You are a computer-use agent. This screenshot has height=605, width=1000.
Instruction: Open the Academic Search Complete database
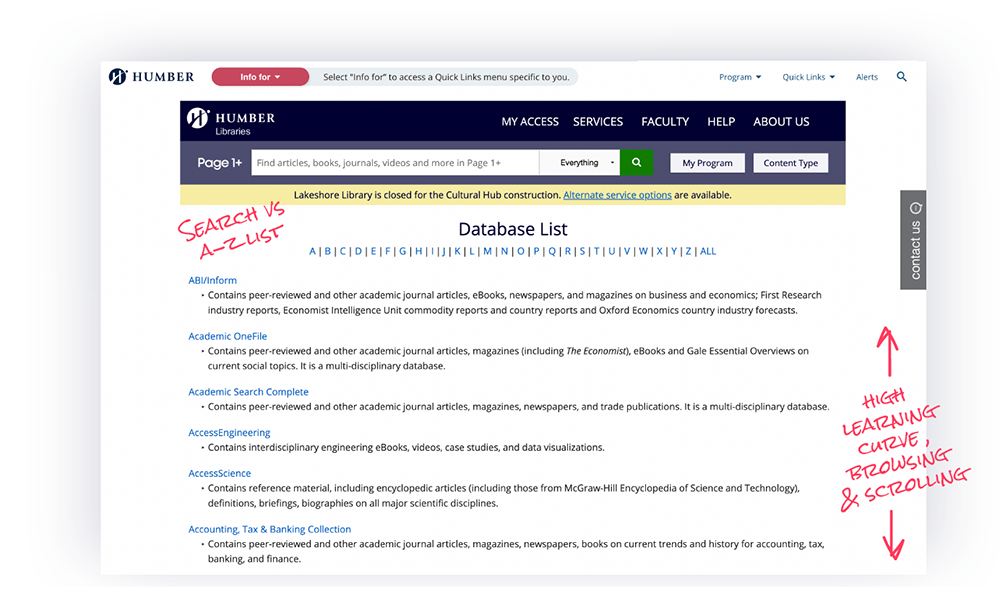pyautogui.click(x=248, y=392)
